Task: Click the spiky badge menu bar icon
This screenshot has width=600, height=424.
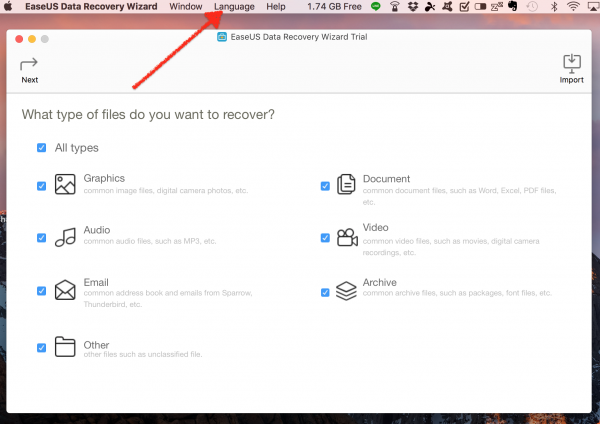Action: 447,6
